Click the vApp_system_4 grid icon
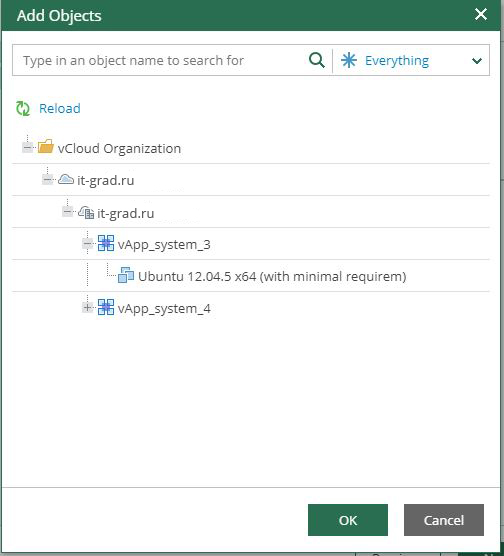This screenshot has width=504, height=556. point(106,307)
